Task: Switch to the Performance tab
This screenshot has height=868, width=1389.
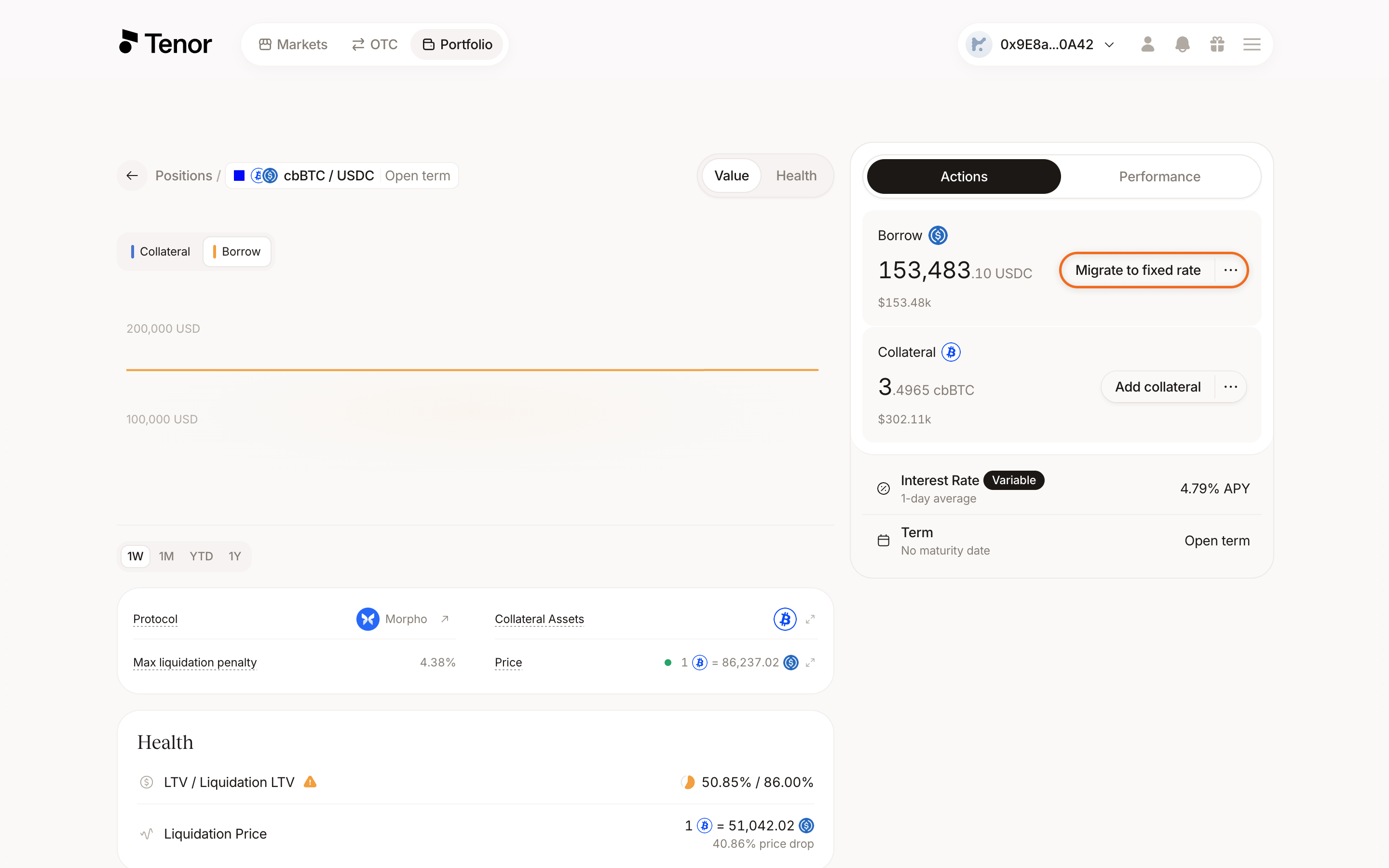Action: tap(1159, 176)
